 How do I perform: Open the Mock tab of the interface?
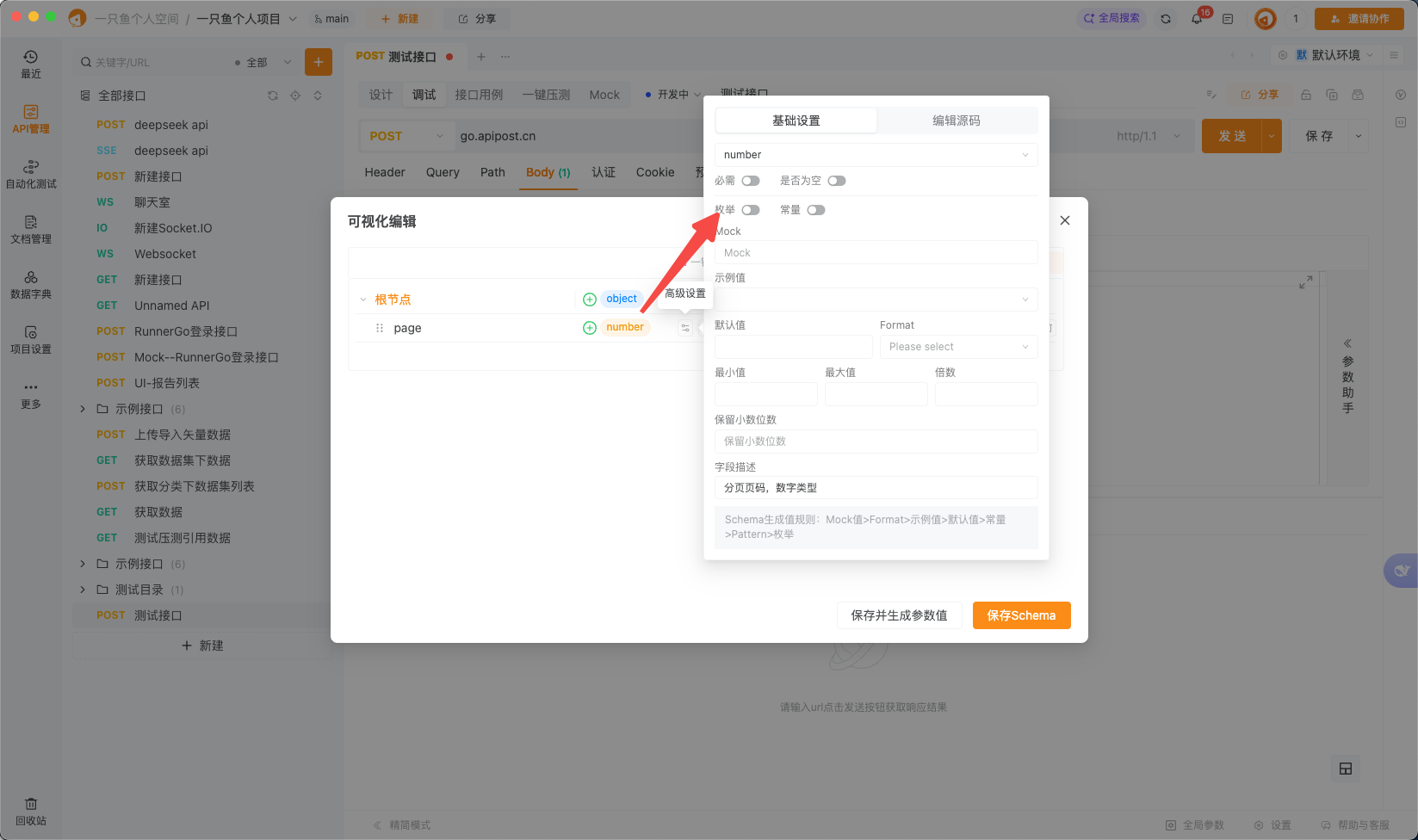tap(604, 95)
